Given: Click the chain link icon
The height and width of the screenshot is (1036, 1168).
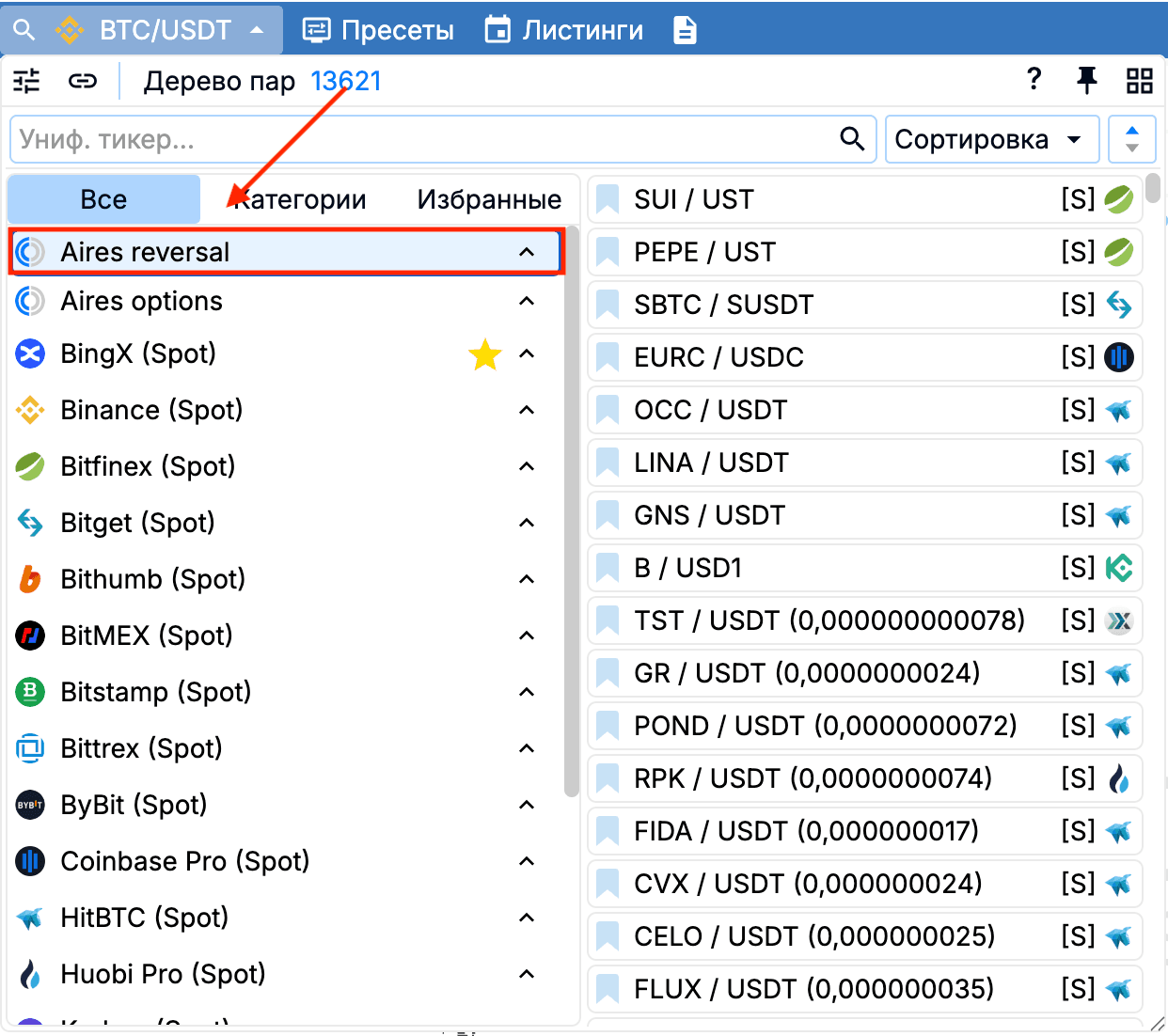Looking at the screenshot, I should pos(83,82).
